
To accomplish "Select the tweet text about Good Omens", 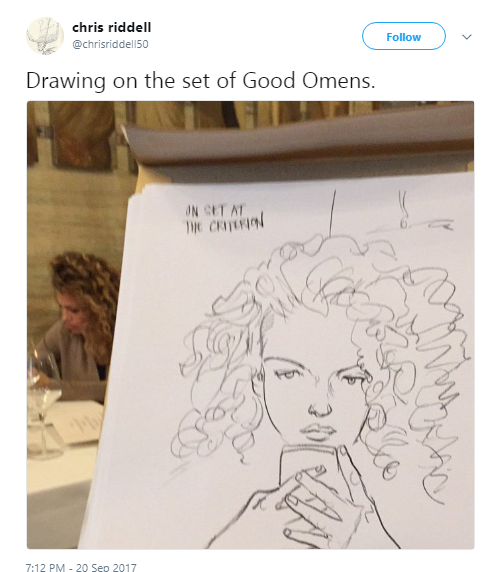I will [x=201, y=81].
